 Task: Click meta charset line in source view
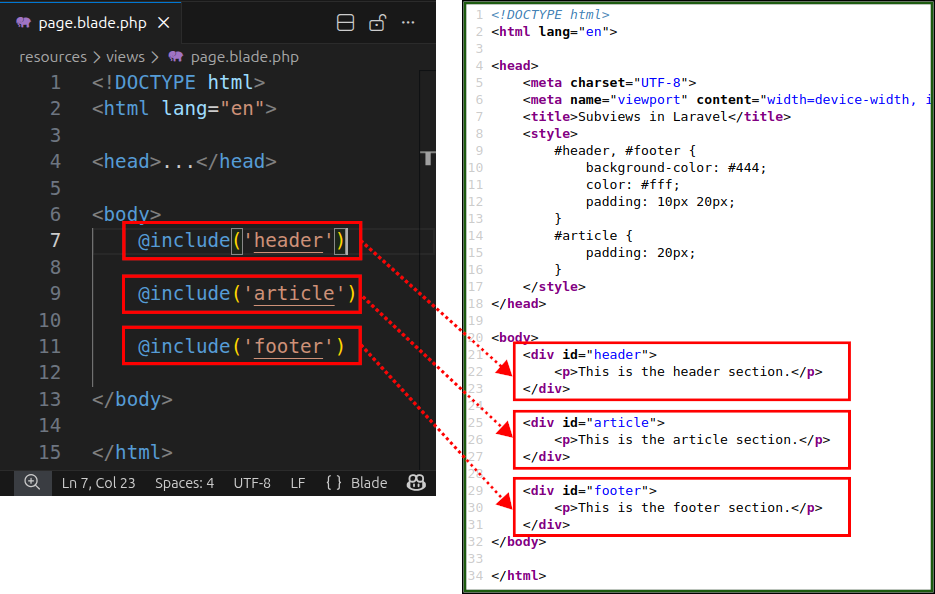(x=609, y=82)
